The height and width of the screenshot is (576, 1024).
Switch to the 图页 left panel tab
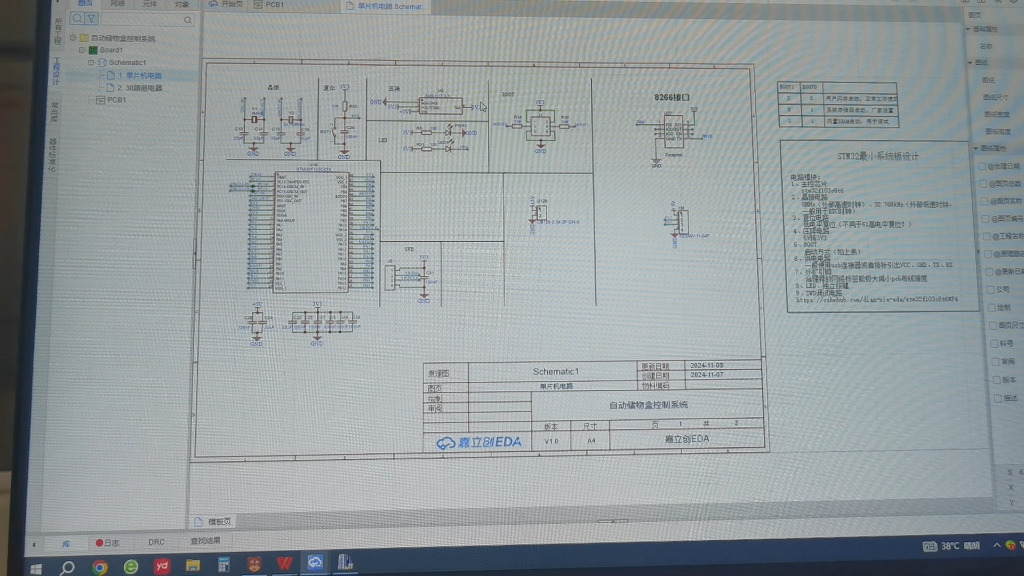86,3
